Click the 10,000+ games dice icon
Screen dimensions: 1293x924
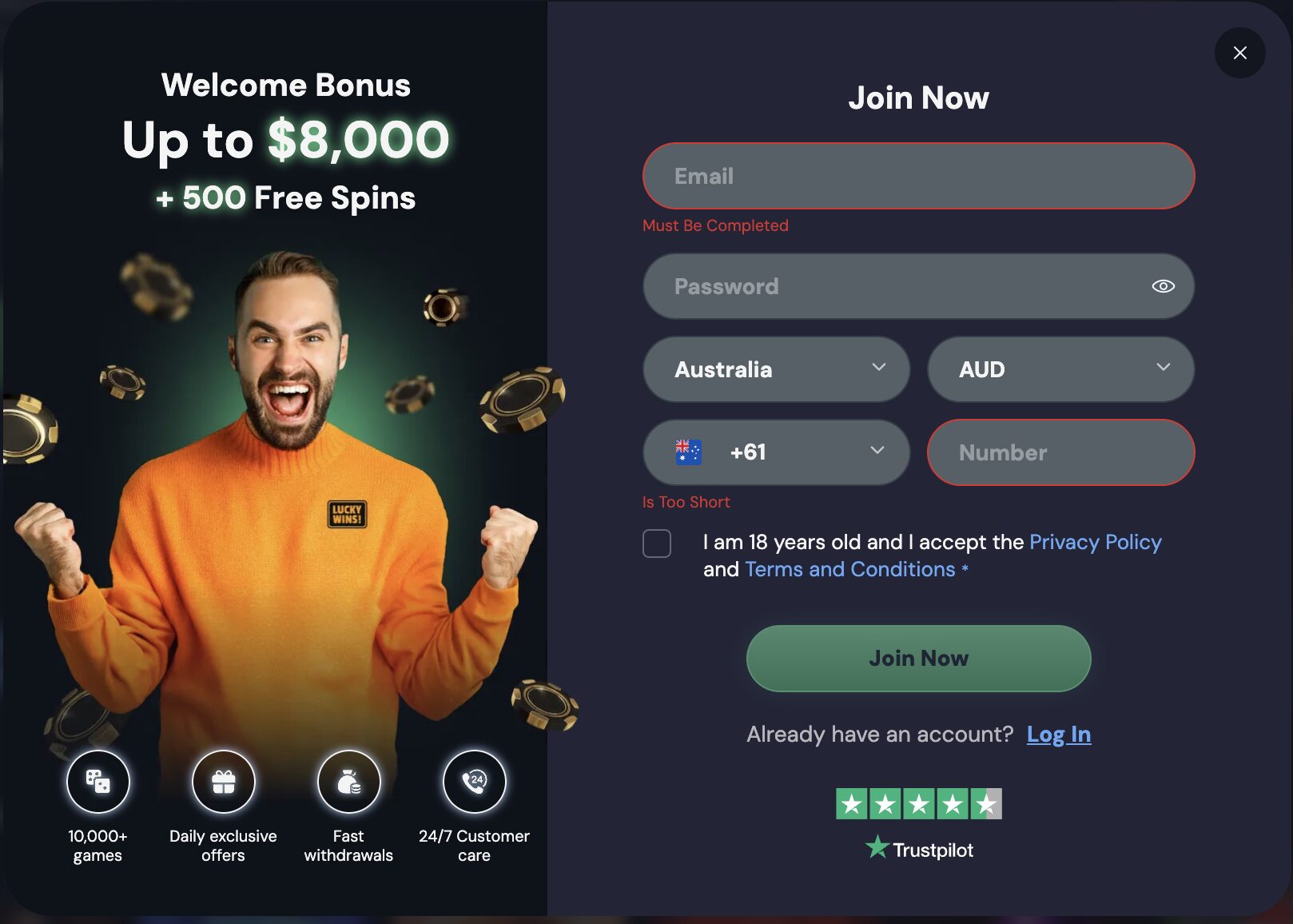coord(97,782)
